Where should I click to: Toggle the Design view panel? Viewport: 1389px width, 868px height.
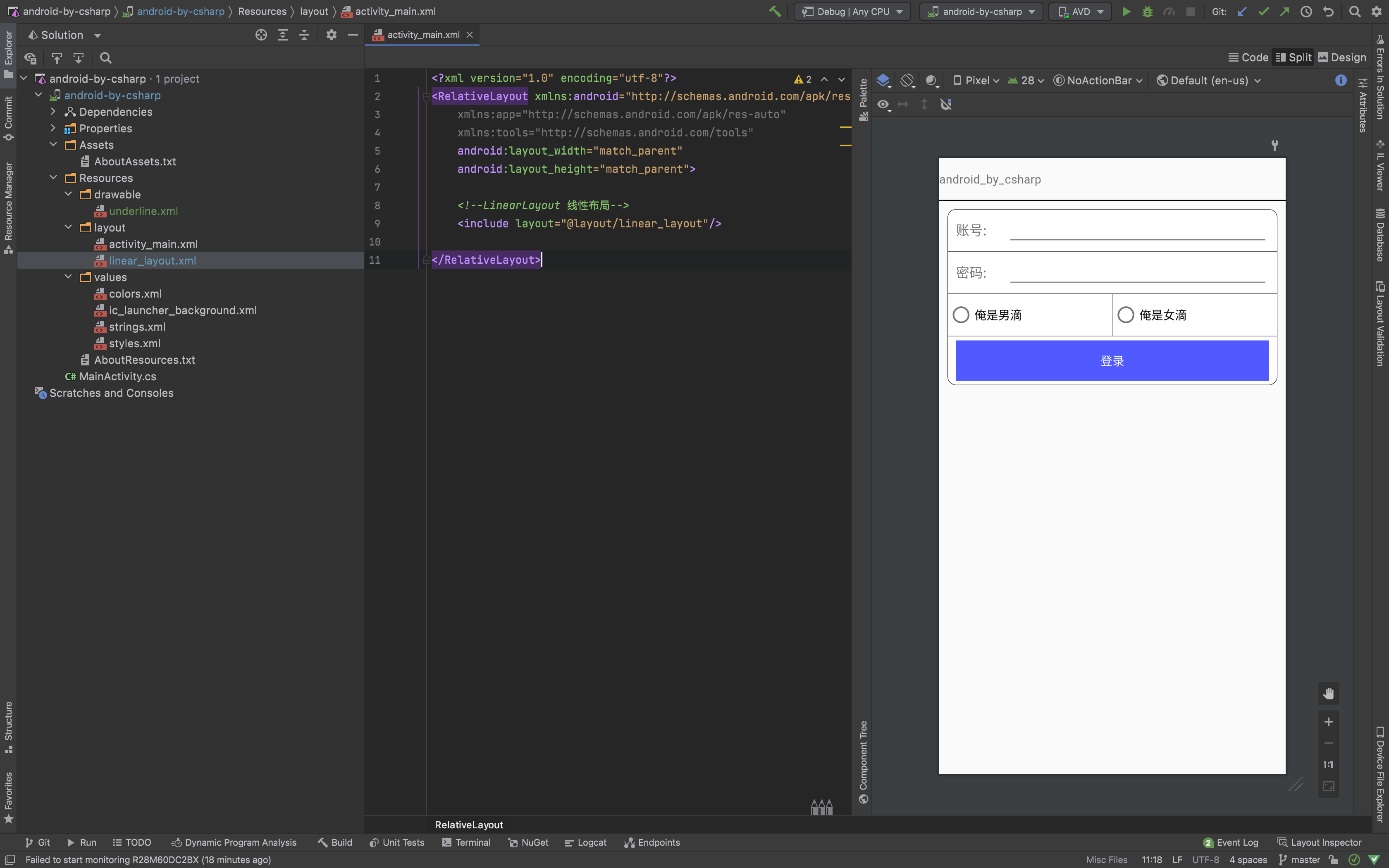click(1348, 57)
